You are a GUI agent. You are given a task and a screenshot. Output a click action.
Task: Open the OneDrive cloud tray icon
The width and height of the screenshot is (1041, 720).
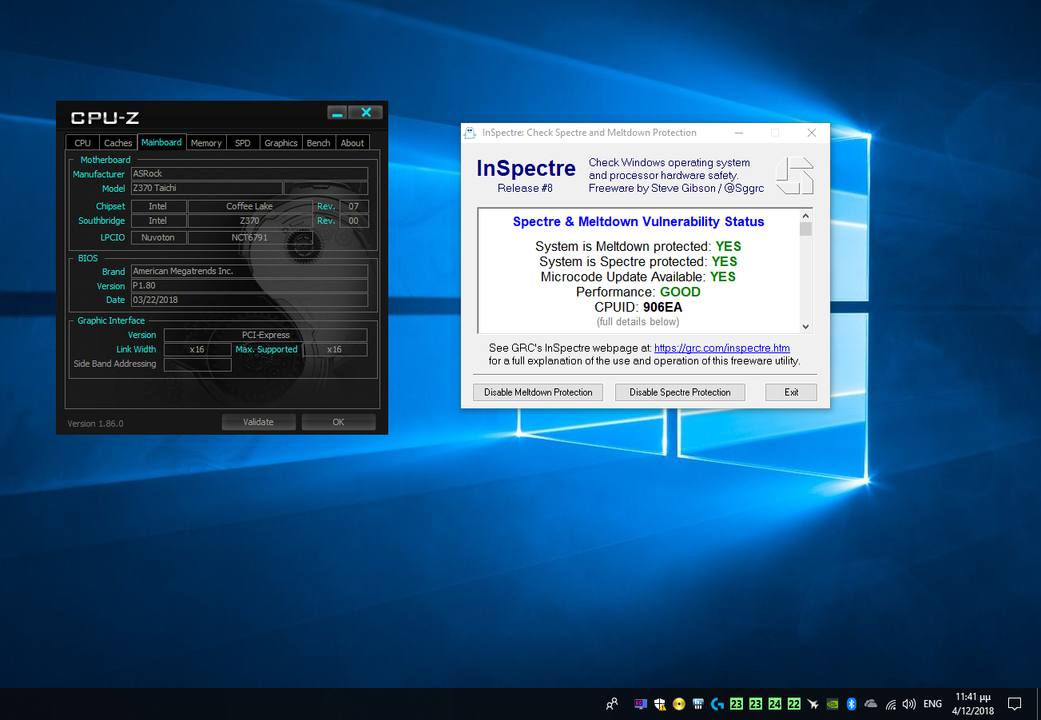(871, 704)
